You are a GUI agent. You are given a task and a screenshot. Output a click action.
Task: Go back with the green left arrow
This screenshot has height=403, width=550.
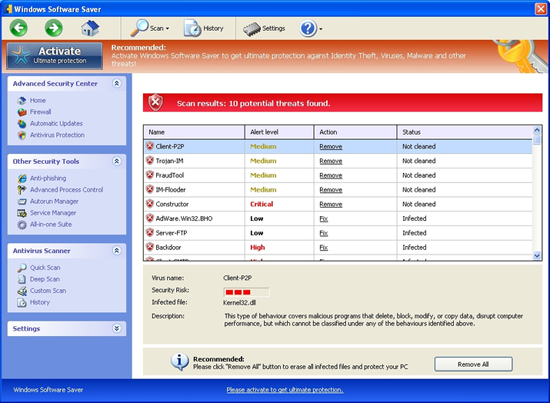[x=19, y=28]
